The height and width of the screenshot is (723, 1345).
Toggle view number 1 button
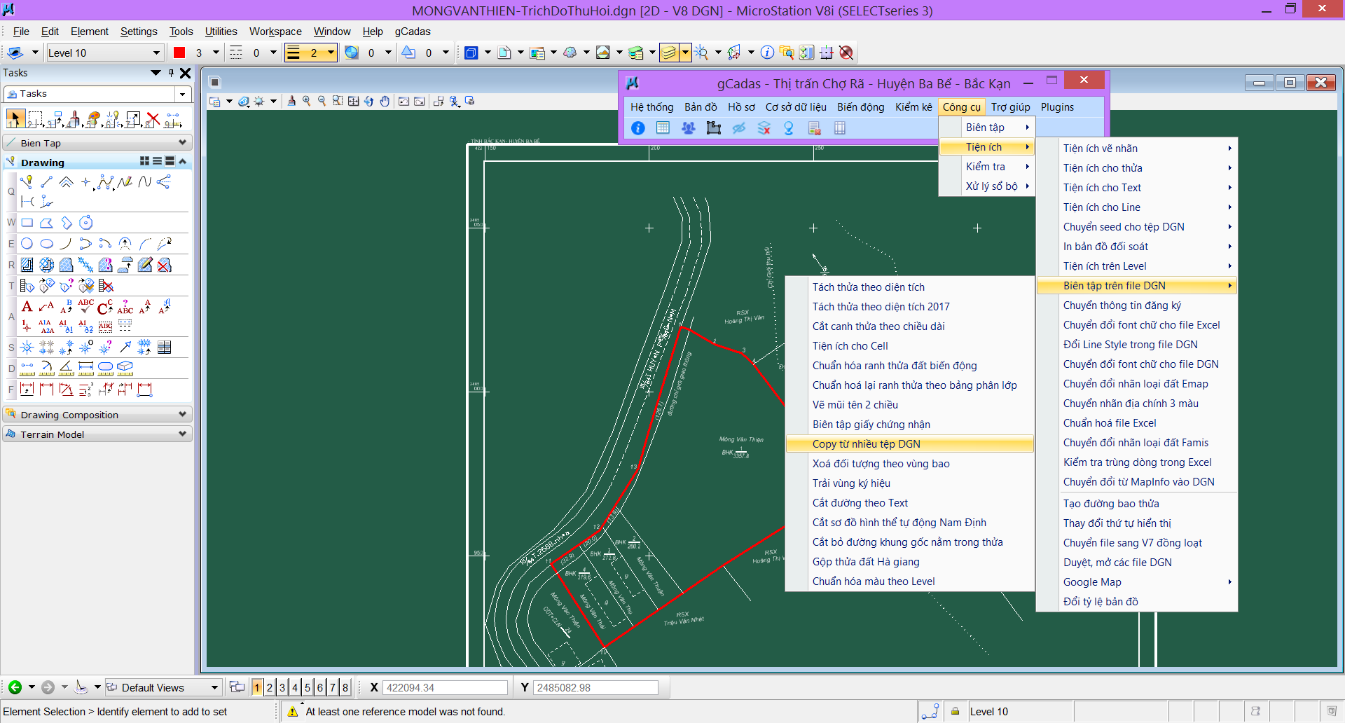click(x=258, y=687)
